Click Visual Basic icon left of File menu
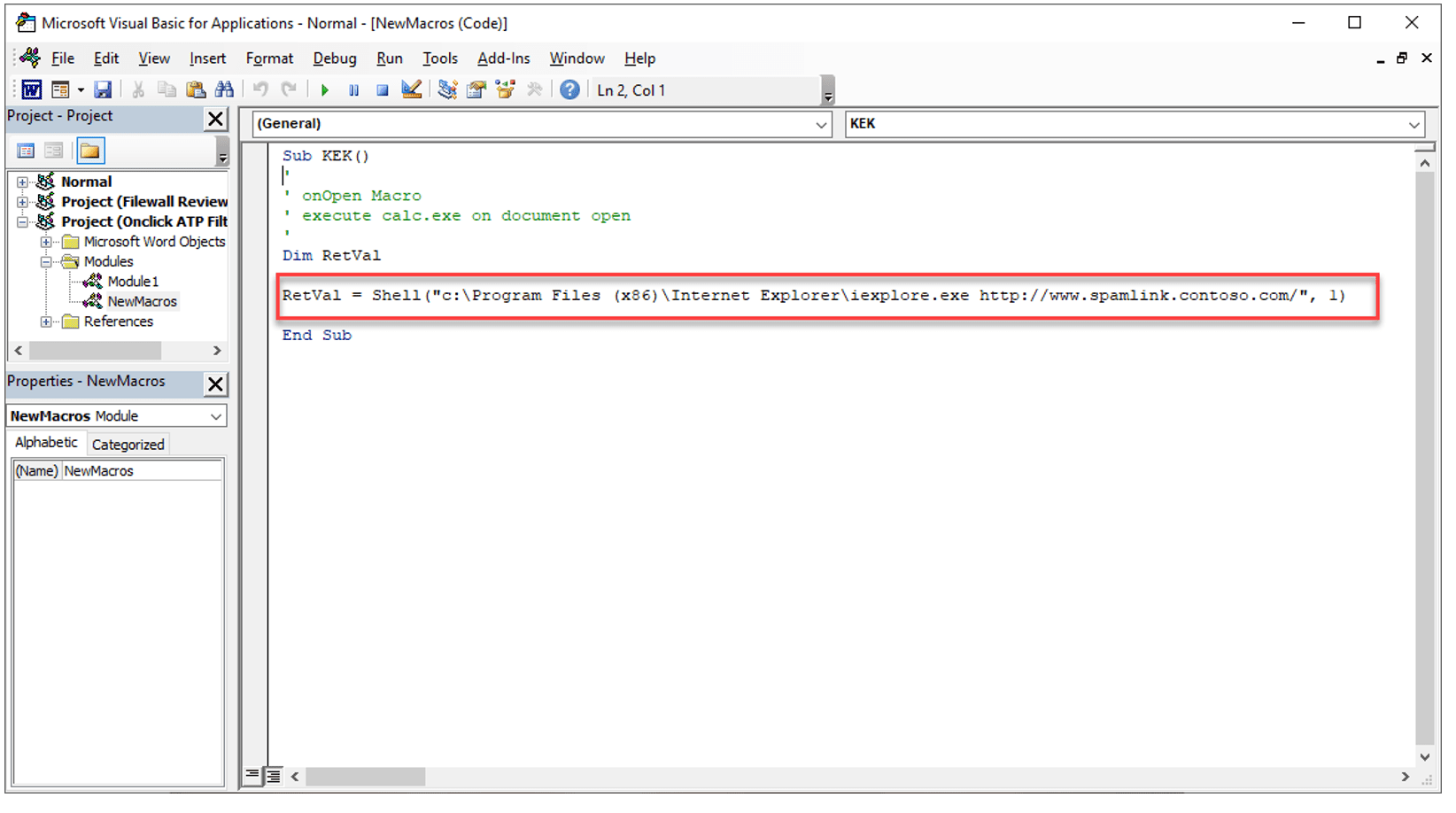 point(30,58)
